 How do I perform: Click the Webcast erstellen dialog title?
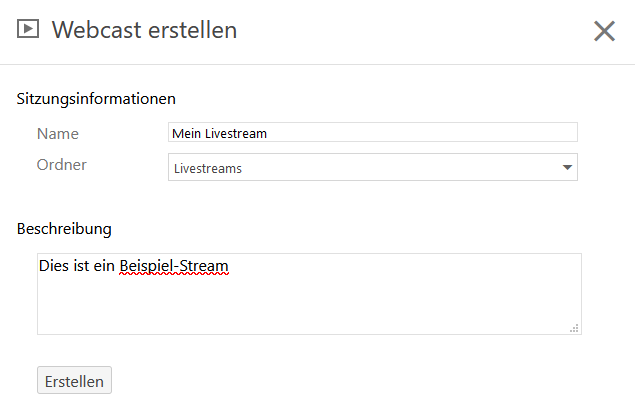tap(144, 30)
